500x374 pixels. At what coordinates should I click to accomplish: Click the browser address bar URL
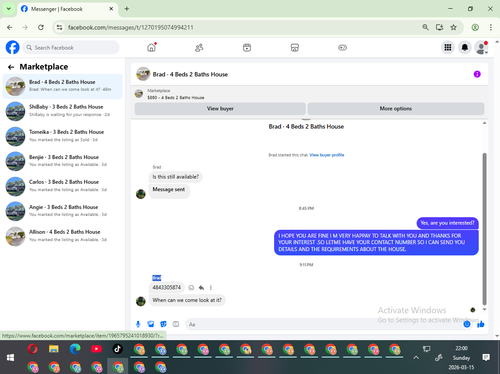coord(130,27)
